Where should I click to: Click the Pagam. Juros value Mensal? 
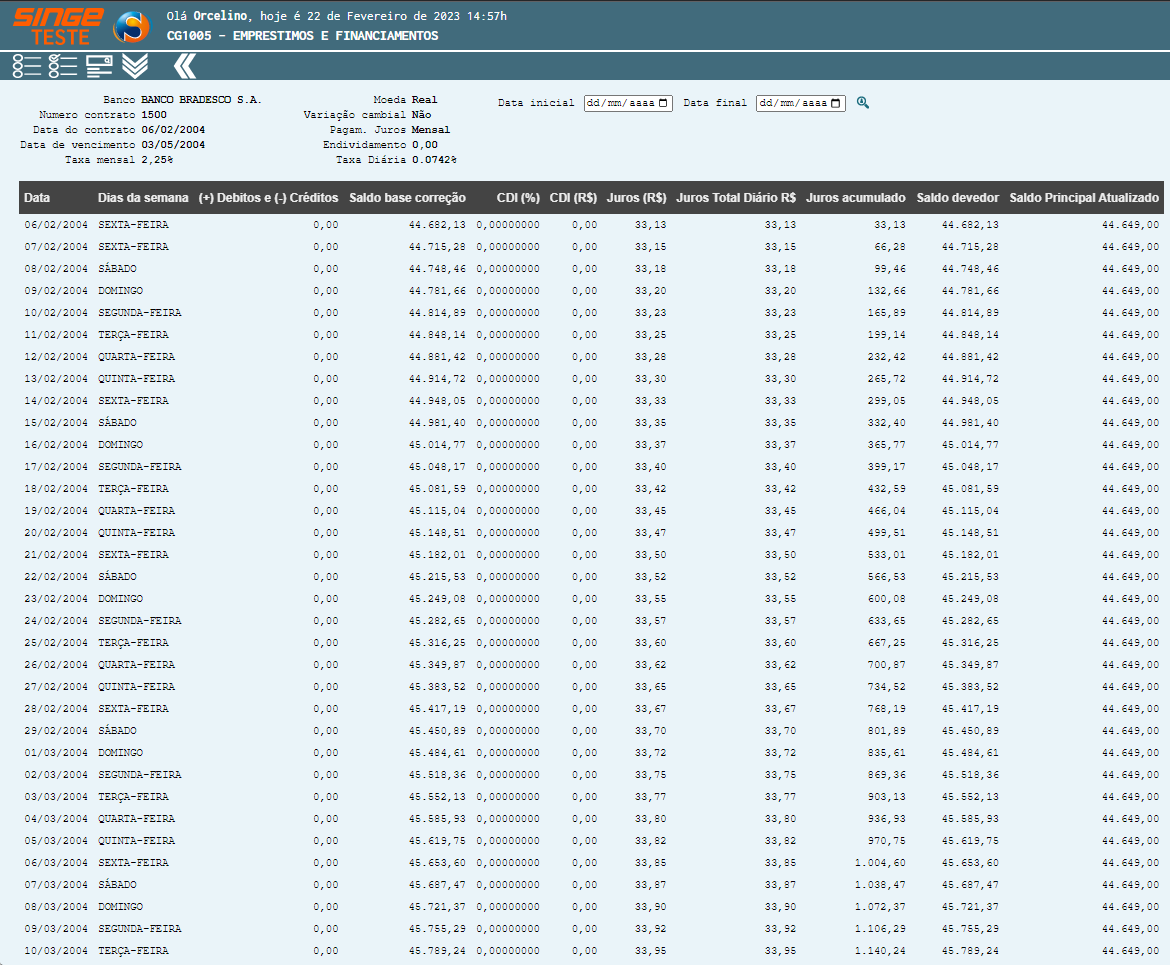[x=431, y=130]
